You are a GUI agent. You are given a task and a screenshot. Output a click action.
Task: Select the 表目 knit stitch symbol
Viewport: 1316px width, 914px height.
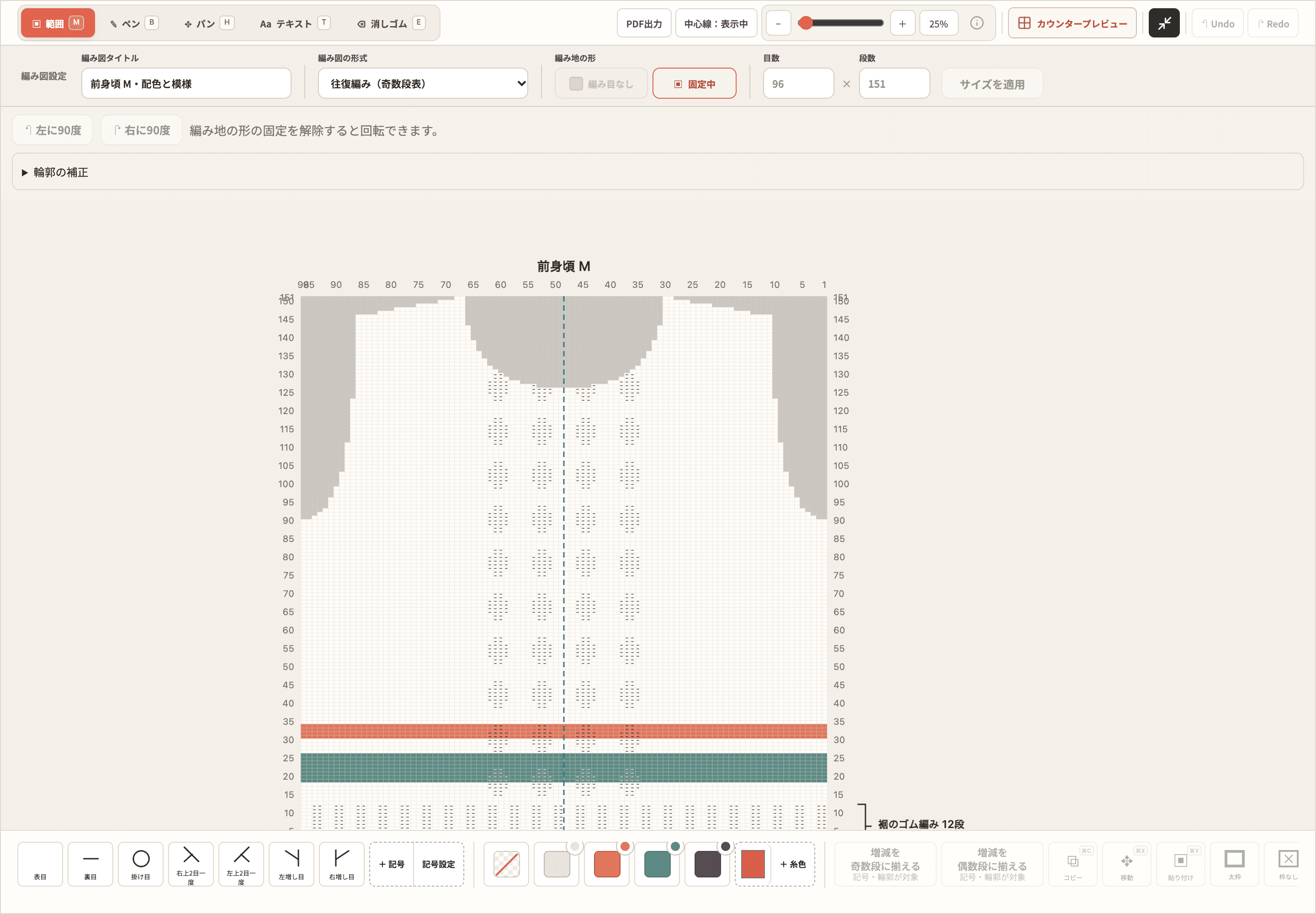pyautogui.click(x=40, y=864)
